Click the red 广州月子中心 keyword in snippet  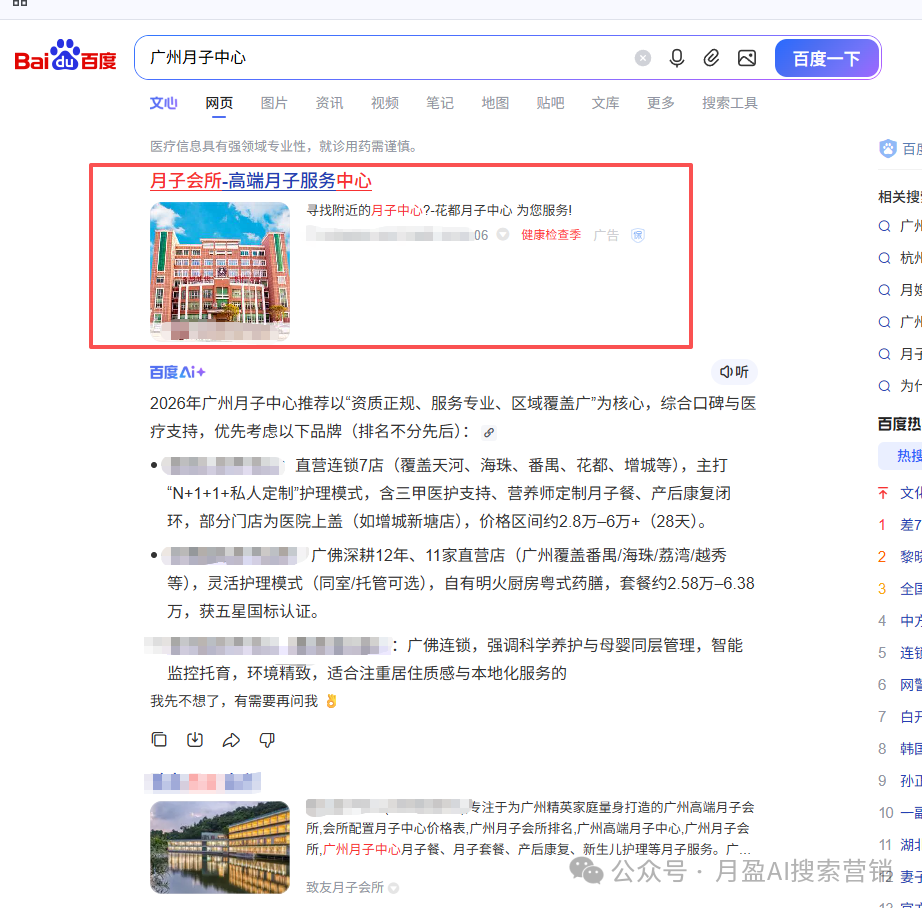click(362, 849)
